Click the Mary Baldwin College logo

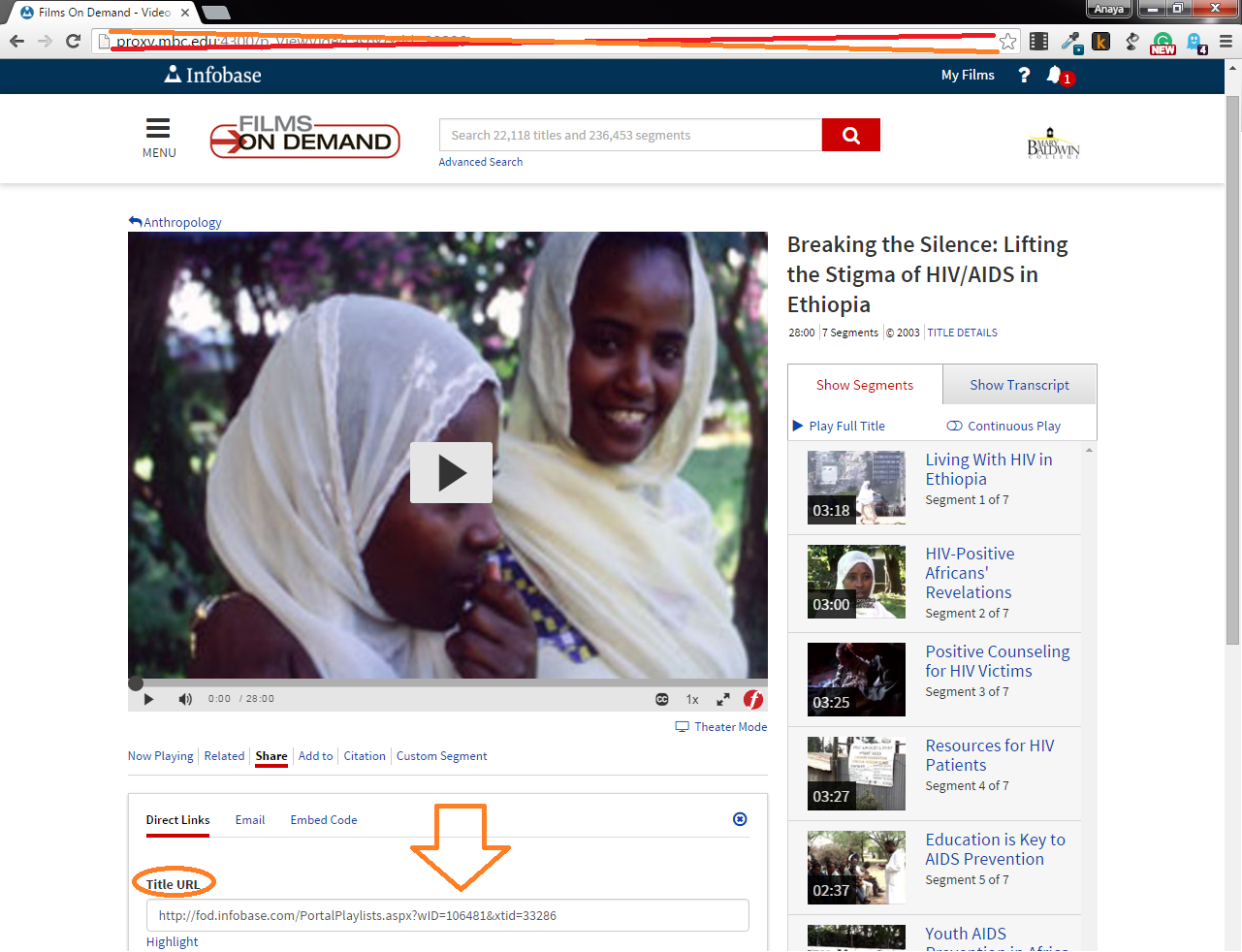tap(1053, 143)
